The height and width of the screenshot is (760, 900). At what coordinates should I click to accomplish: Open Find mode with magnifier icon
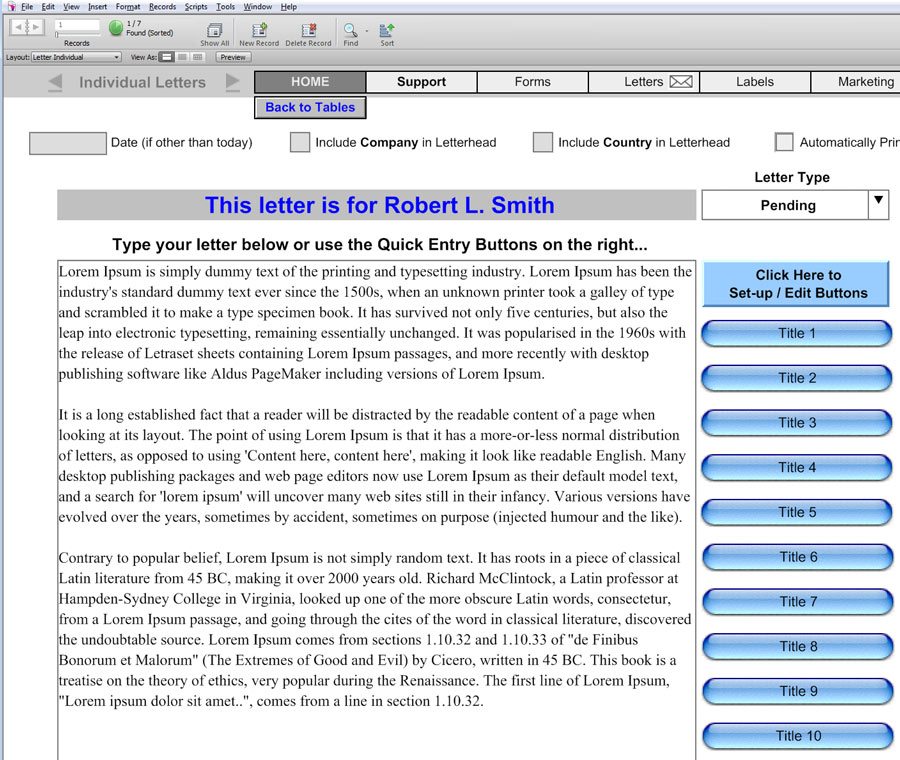coord(350,30)
